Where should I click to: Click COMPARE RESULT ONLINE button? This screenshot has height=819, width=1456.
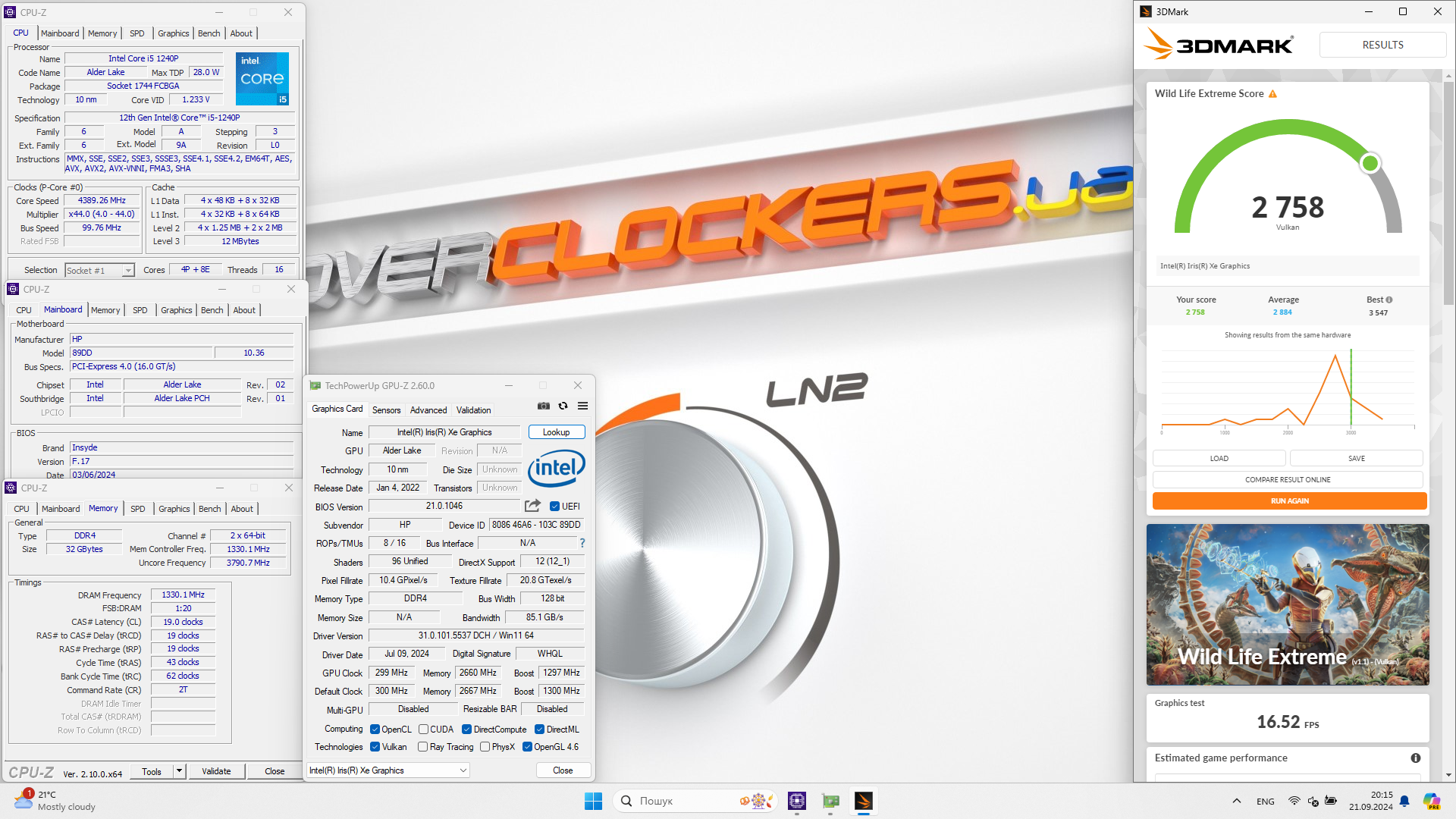[1288, 480]
